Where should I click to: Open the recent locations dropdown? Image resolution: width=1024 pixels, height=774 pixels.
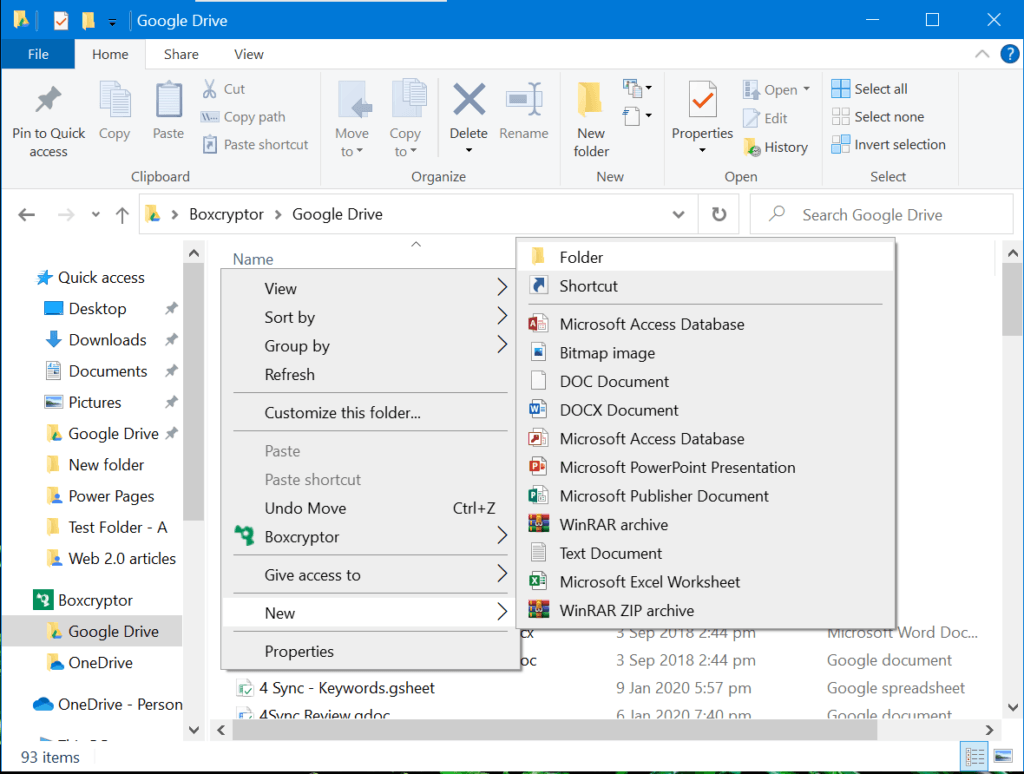[95, 214]
